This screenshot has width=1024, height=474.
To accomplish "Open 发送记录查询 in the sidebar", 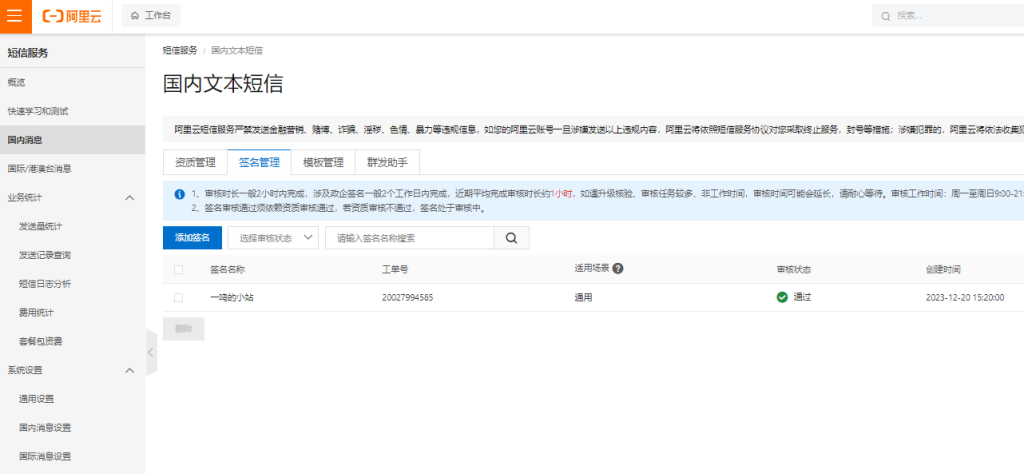I will click(x=45, y=255).
